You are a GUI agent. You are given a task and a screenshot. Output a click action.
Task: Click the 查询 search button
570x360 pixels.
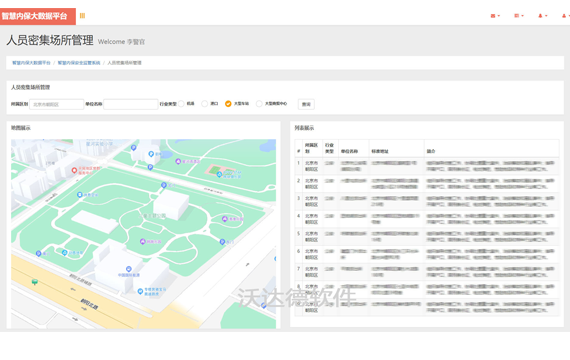(306, 104)
